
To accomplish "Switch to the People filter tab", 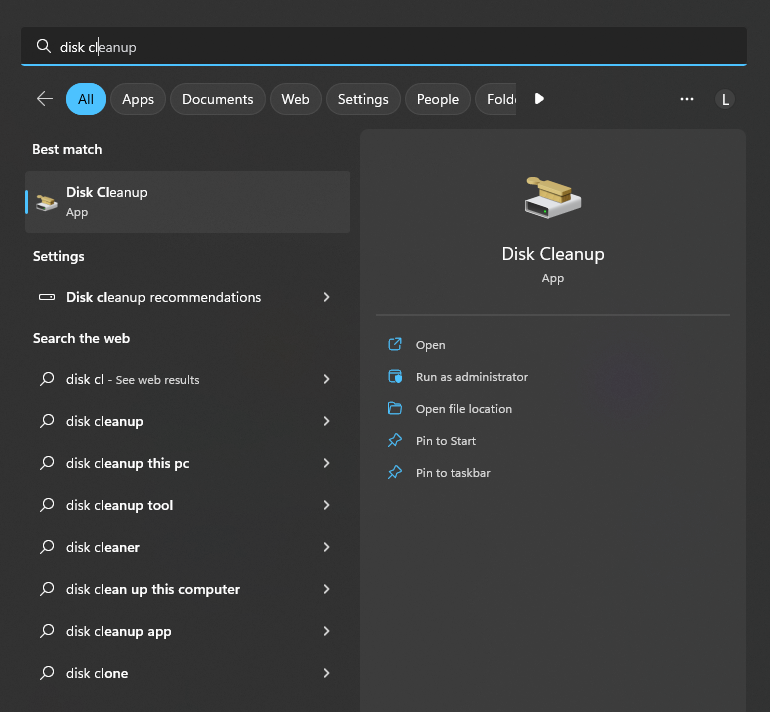I will pyautogui.click(x=438, y=99).
